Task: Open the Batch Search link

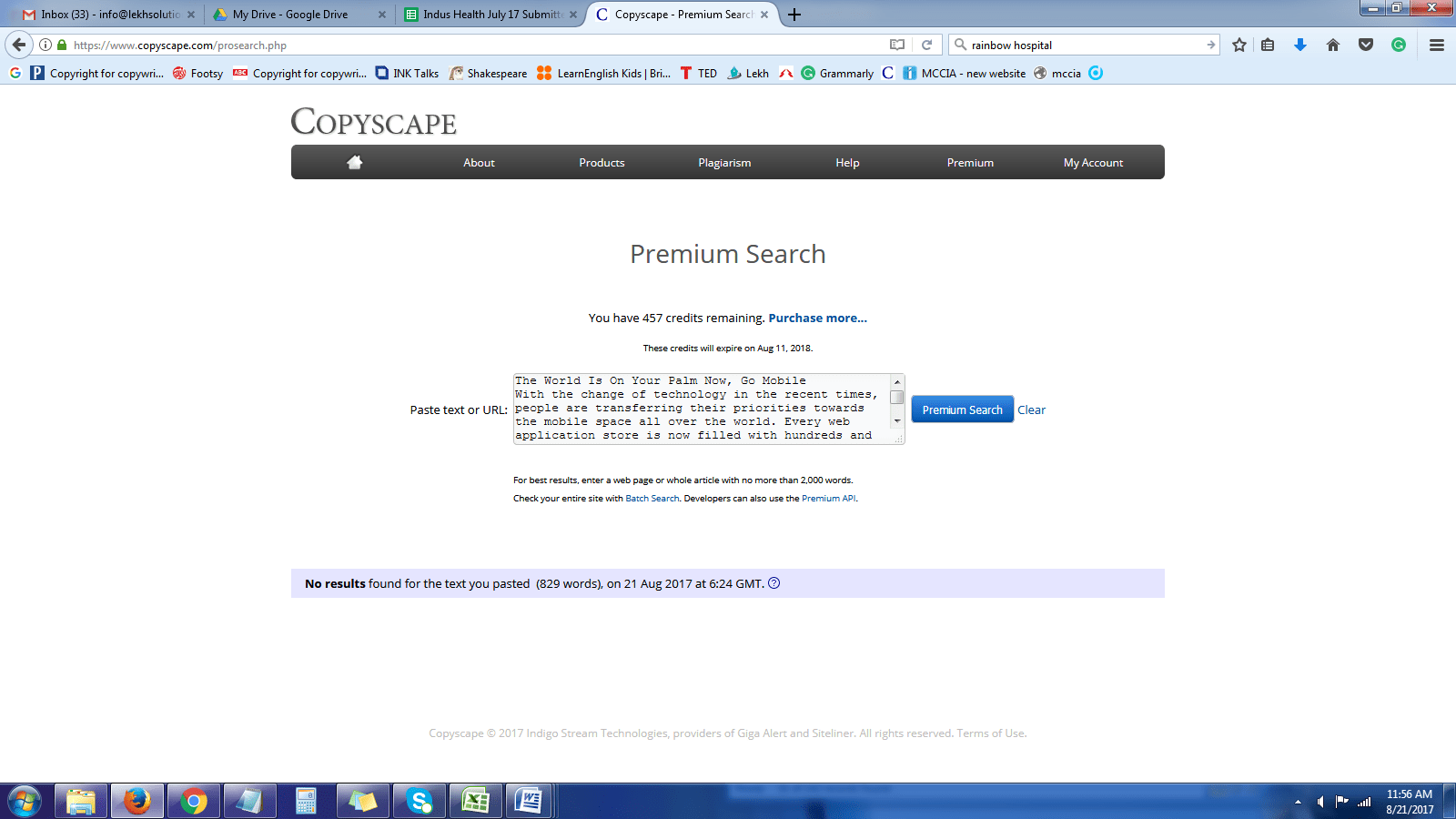Action: coord(652,498)
